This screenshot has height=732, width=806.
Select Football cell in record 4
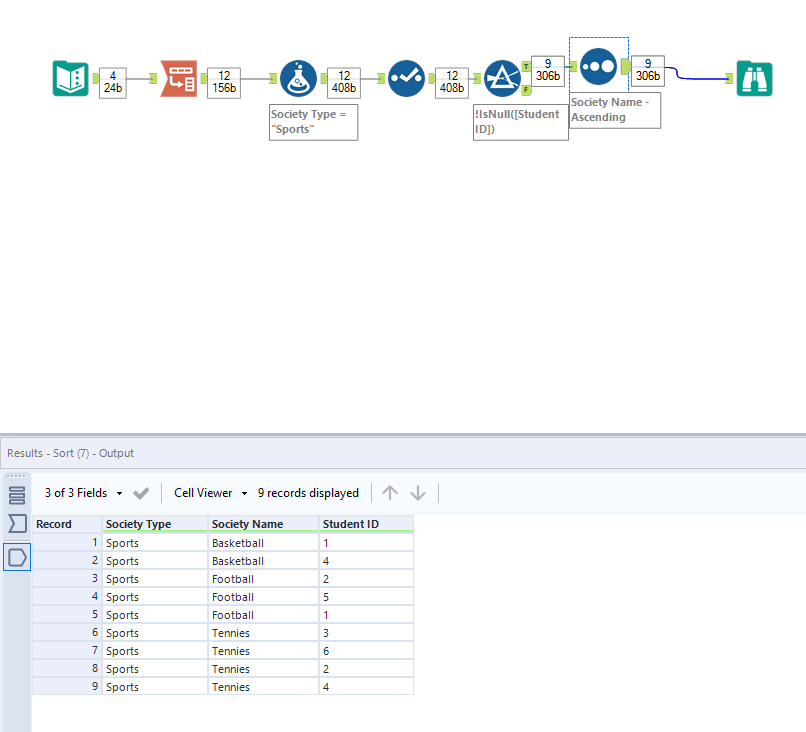pyautogui.click(x=263, y=597)
